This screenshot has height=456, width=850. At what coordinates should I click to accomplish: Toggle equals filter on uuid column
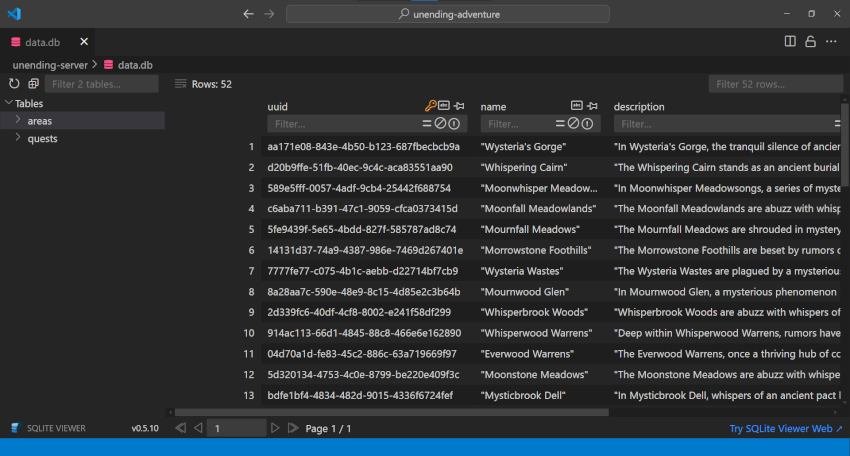(x=427, y=124)
